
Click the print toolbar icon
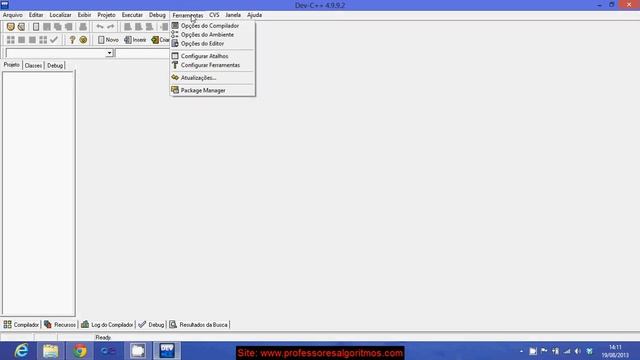coord(83,27)
